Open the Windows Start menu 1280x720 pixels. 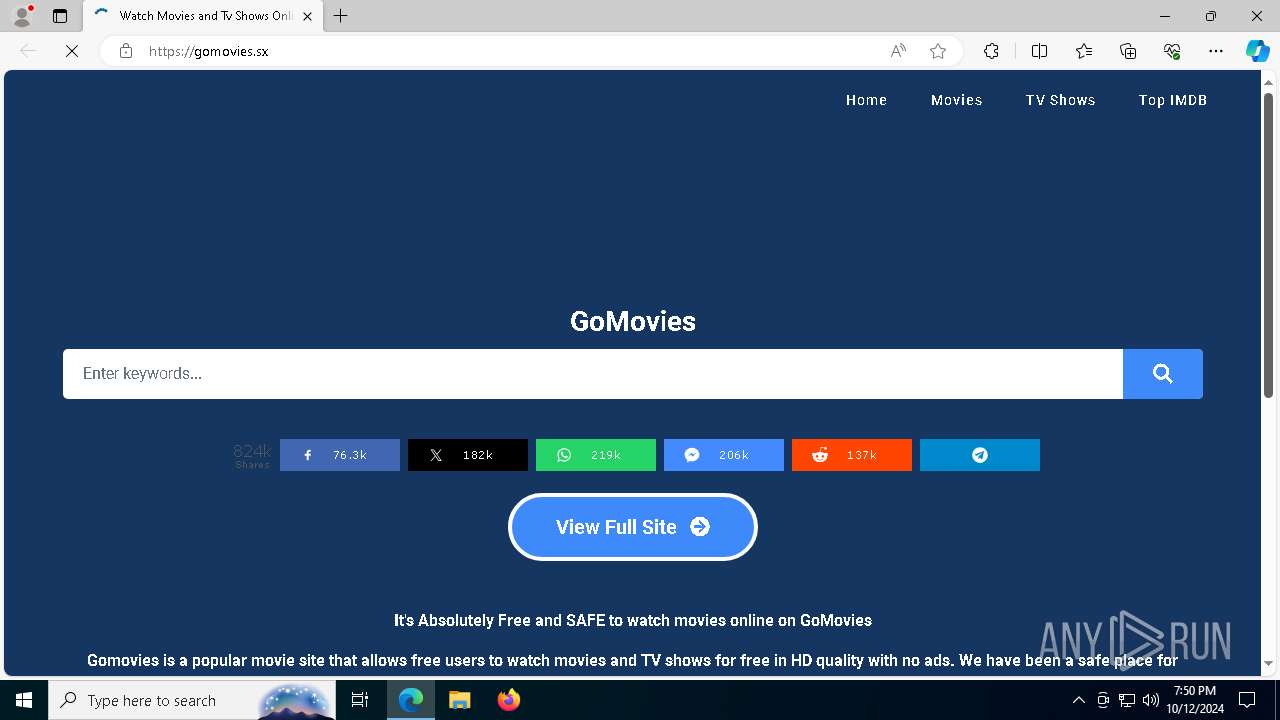pos(24,700)
